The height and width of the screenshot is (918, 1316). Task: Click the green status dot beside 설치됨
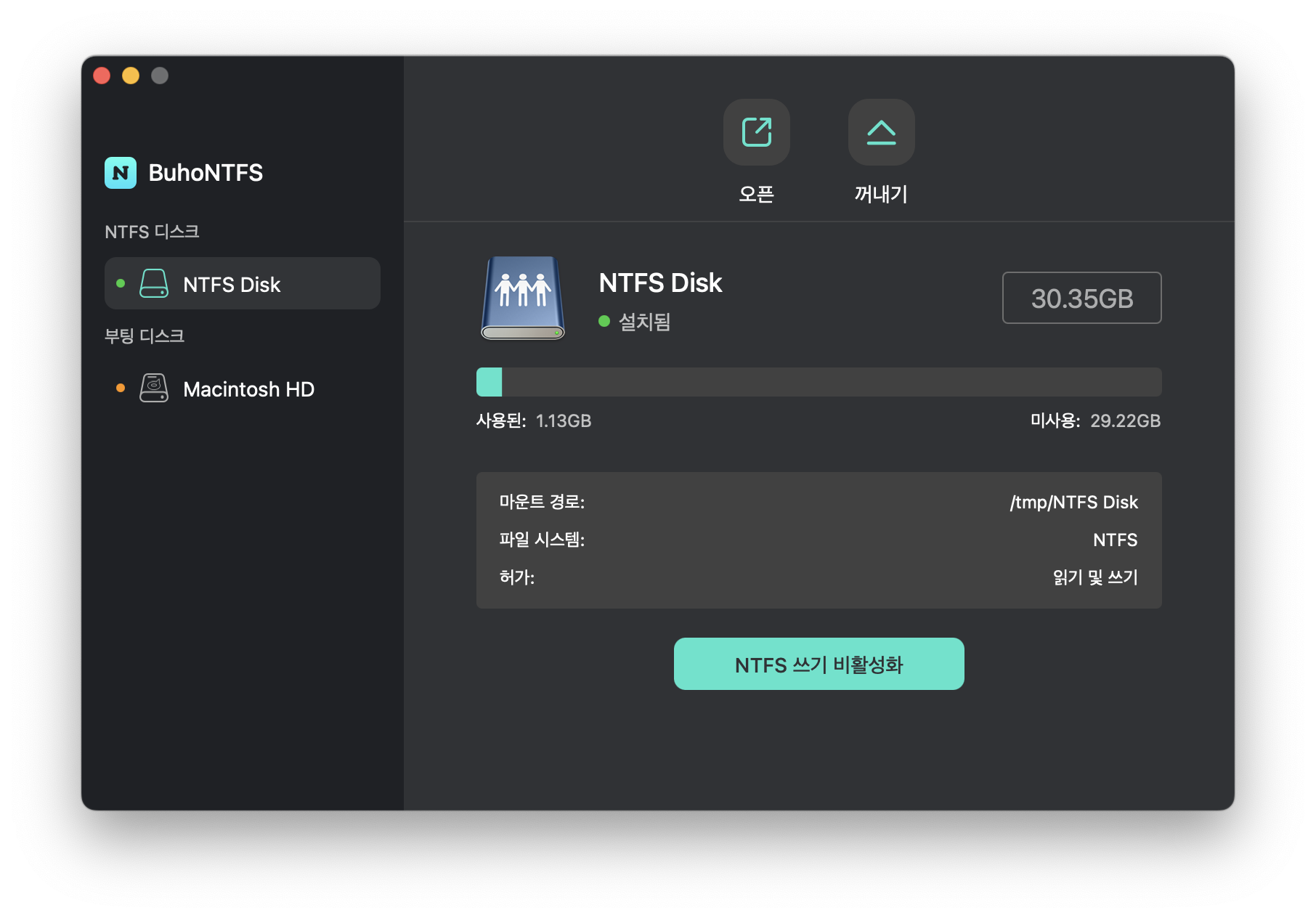(604, 321)
